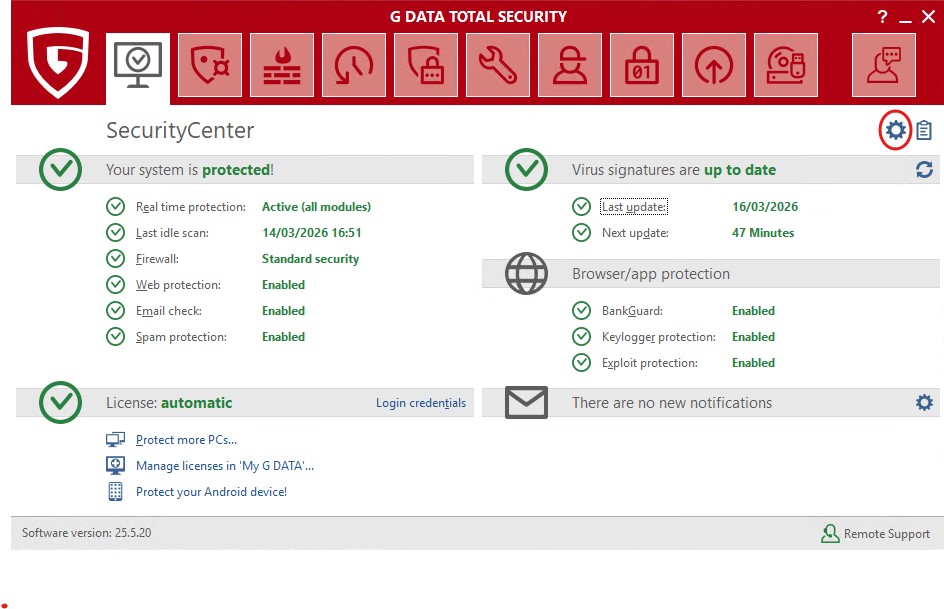The height and width of the screenshot is (609, 944).
Task: Open Spam protection options
Action: click(x=181, y=337)
